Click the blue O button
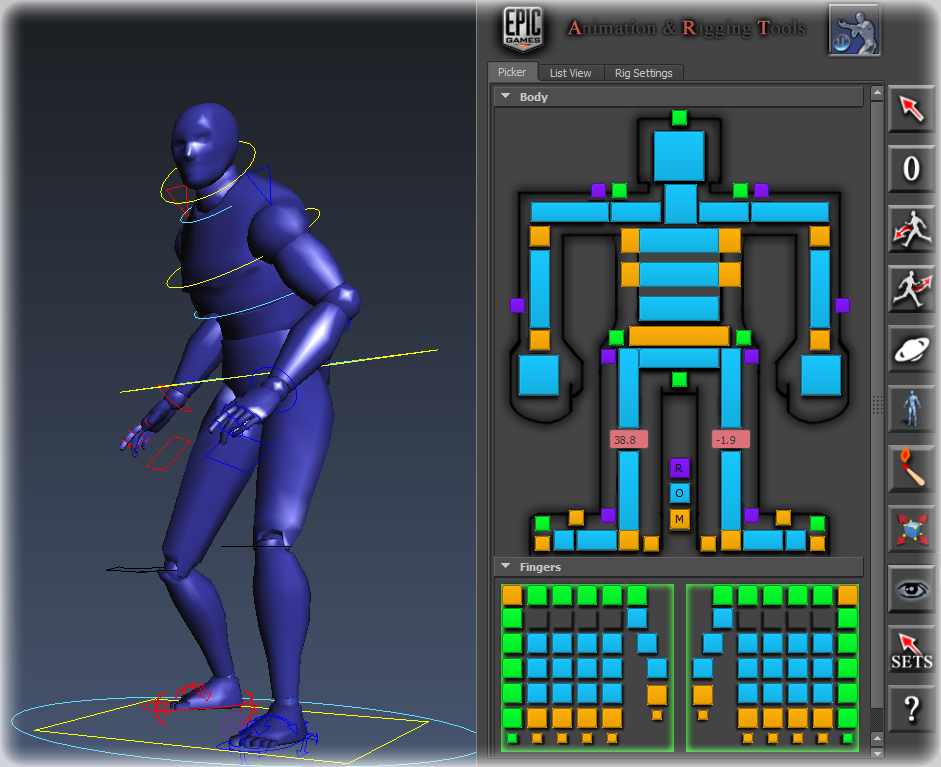Viewport: 941px width, 767px height. pyautogui.click(x=679, y=493)
